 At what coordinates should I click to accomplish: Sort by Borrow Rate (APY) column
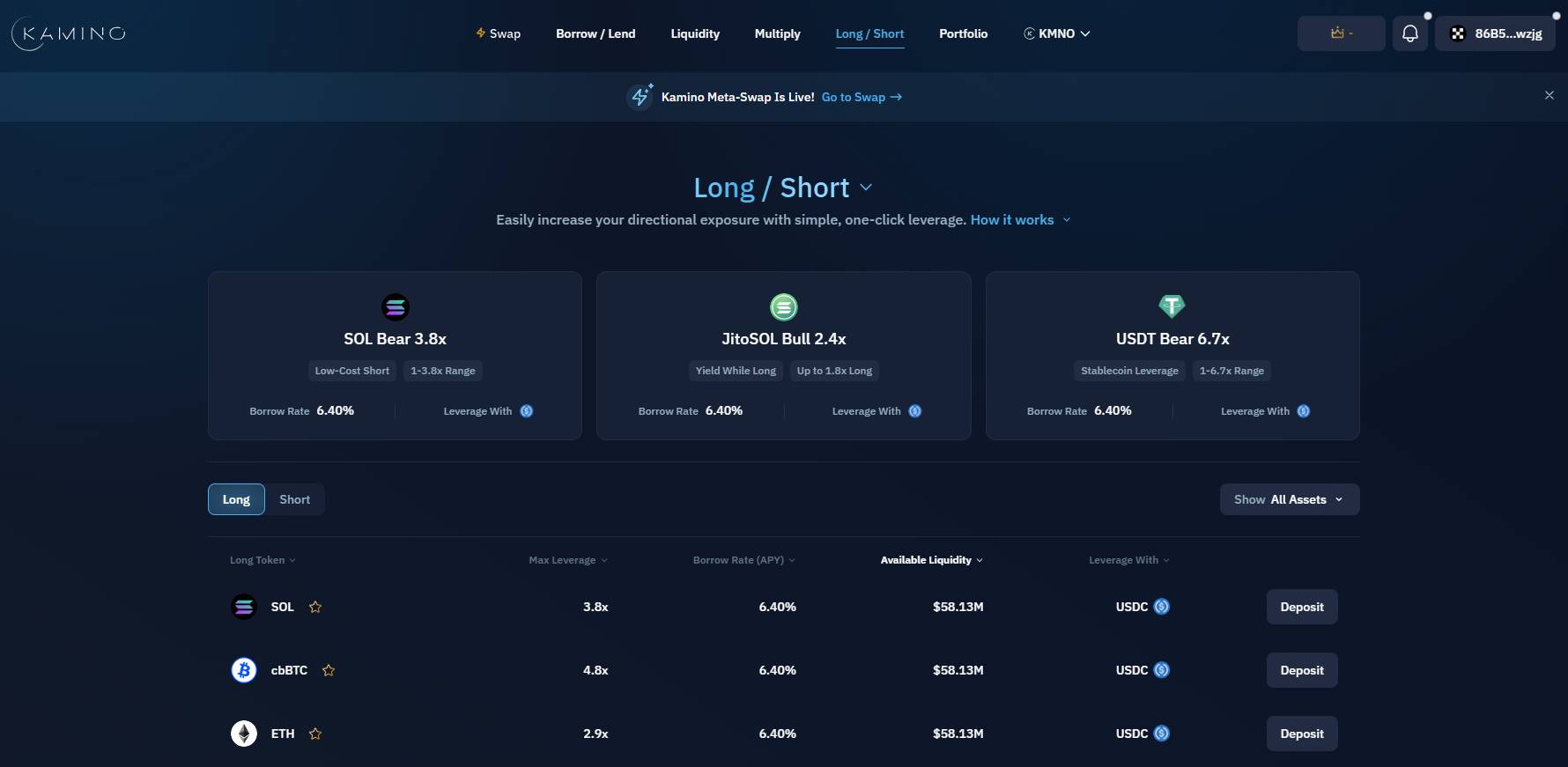pos(744,560)
